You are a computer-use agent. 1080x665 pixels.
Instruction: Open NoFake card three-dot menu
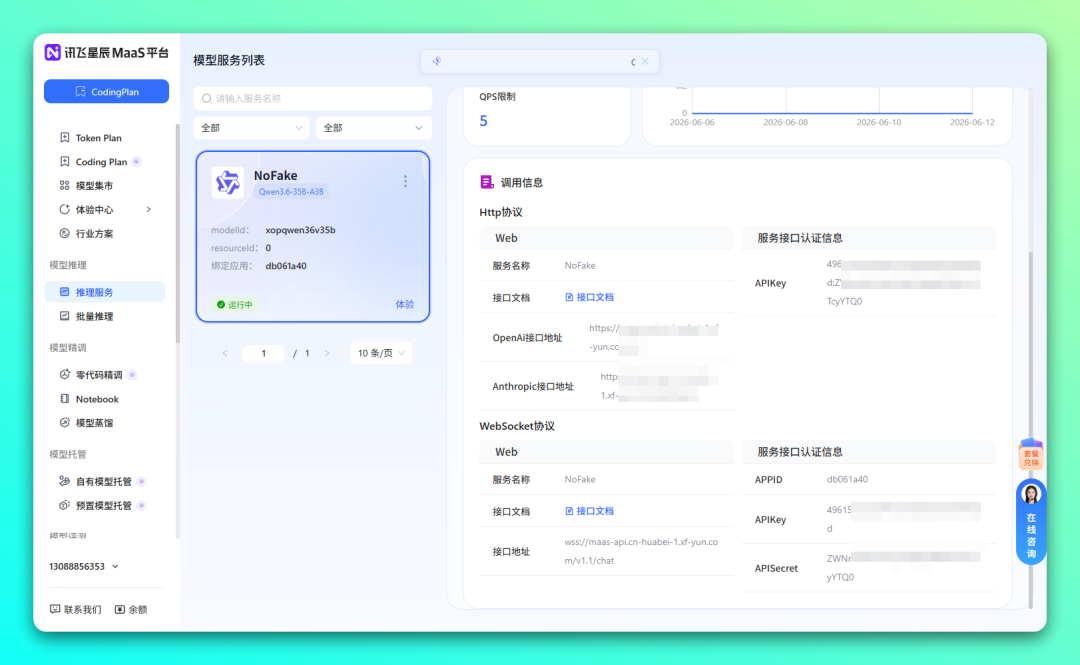[405, 181]
